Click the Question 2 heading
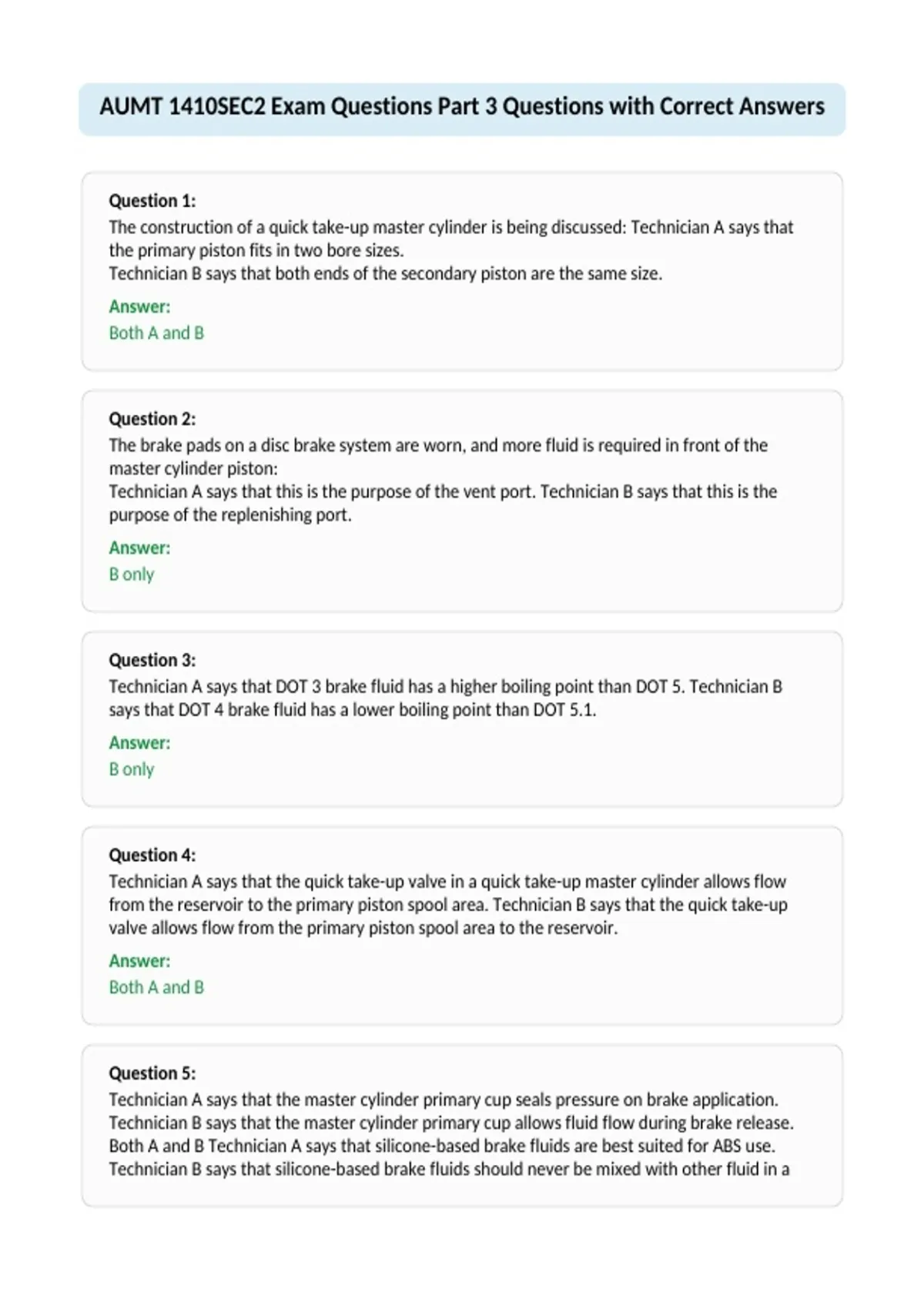Screen dimensions: 924x1309 [152, 419]
